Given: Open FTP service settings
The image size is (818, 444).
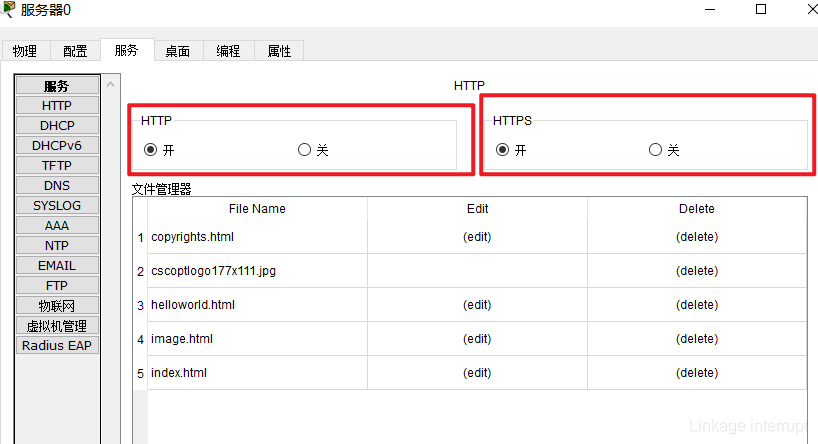Looking at the screenshot, I should [57, 285].
